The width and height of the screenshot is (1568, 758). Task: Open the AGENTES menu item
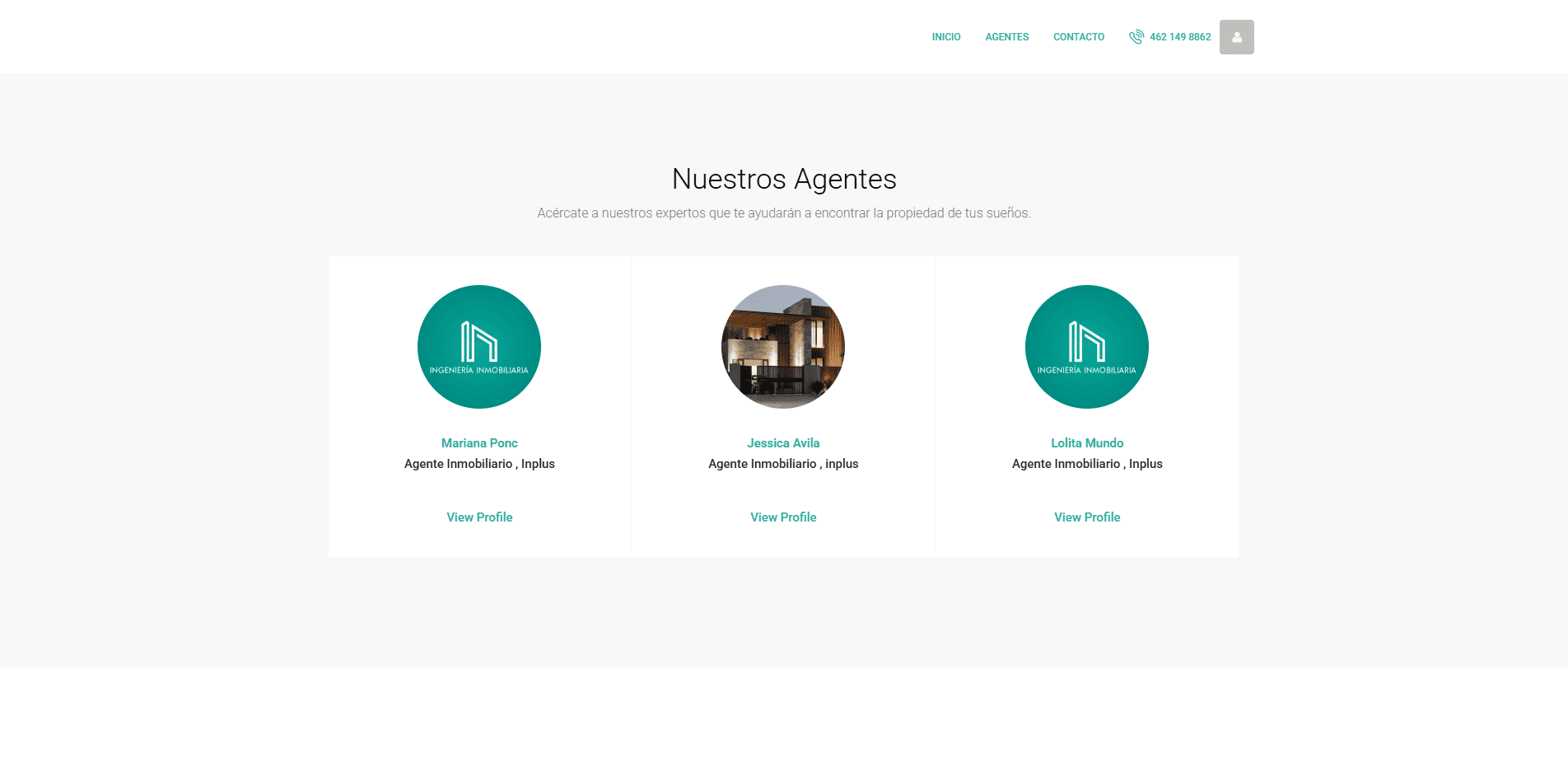click(1006, 37)
